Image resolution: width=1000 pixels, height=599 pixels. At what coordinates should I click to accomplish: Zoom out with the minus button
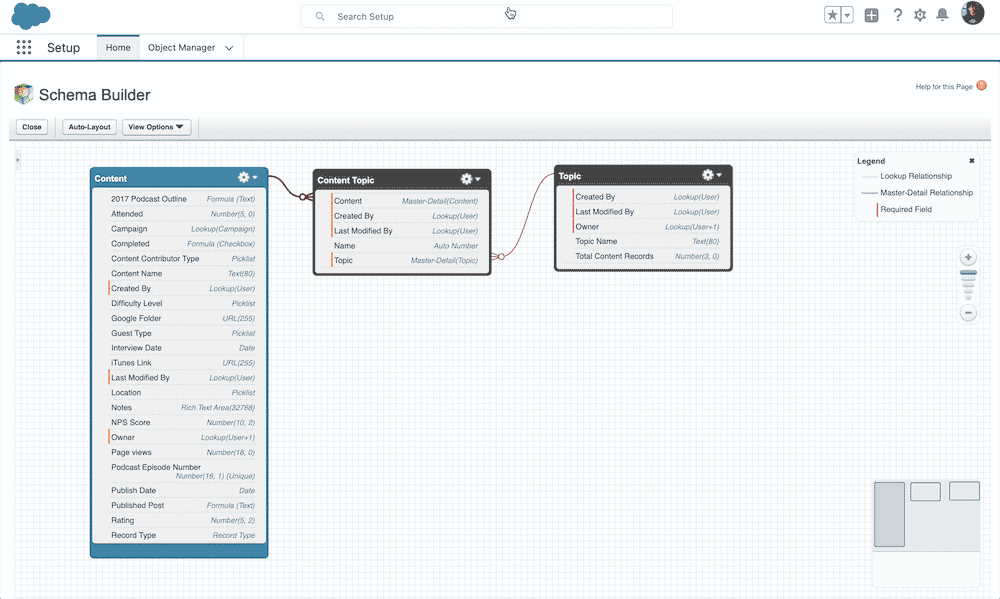[968, 313]
